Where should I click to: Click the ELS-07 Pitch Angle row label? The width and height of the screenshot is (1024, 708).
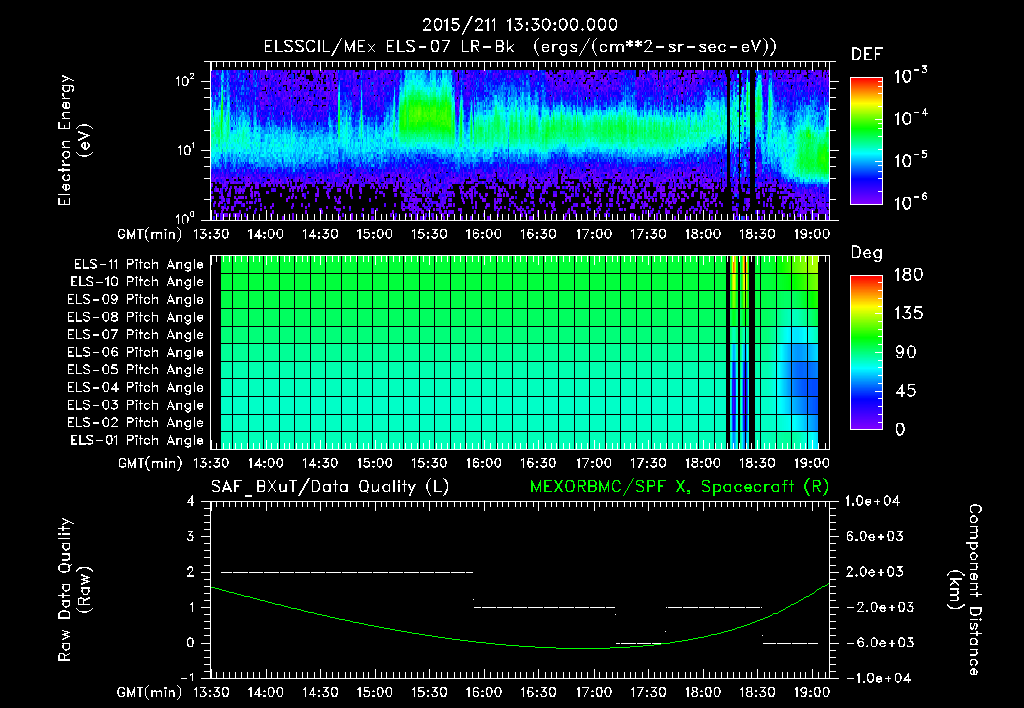pos(136,335)
